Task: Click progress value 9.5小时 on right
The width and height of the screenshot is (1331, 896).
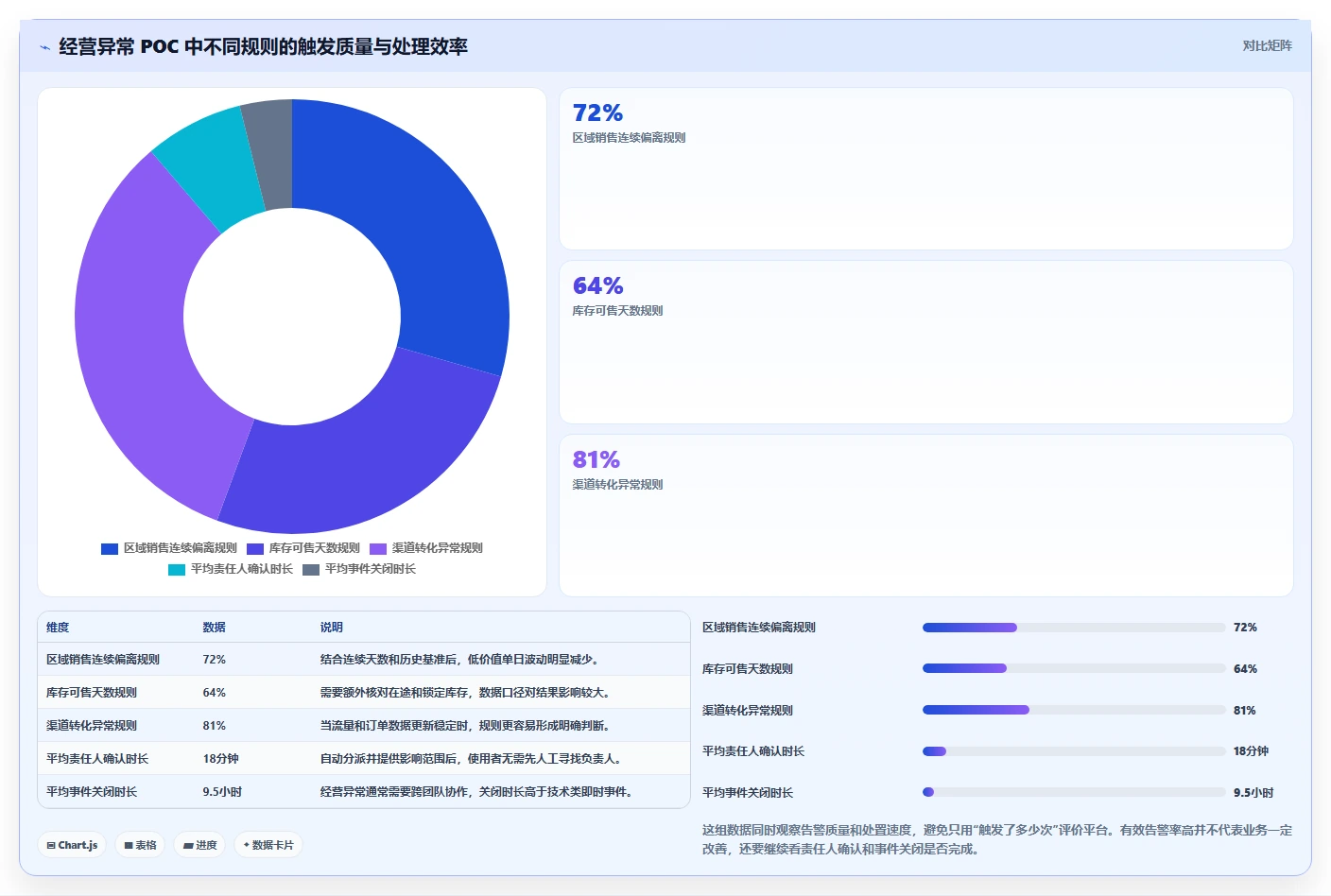Action: (x=1253, y=793)
